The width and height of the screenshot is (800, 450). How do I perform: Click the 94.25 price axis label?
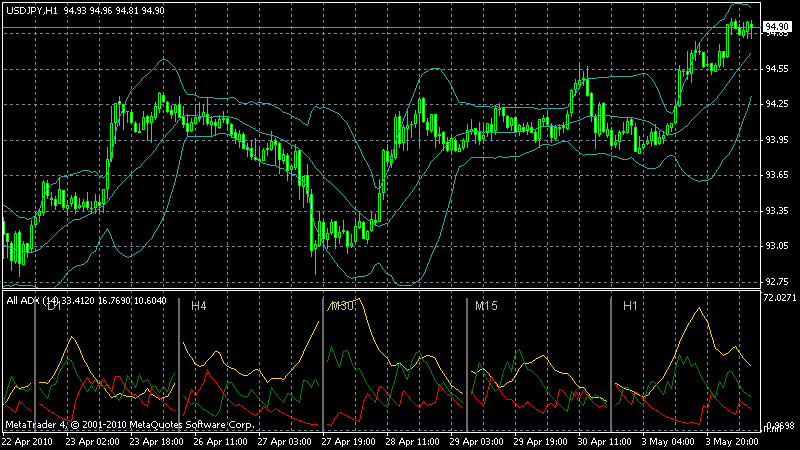coord(777,104)
